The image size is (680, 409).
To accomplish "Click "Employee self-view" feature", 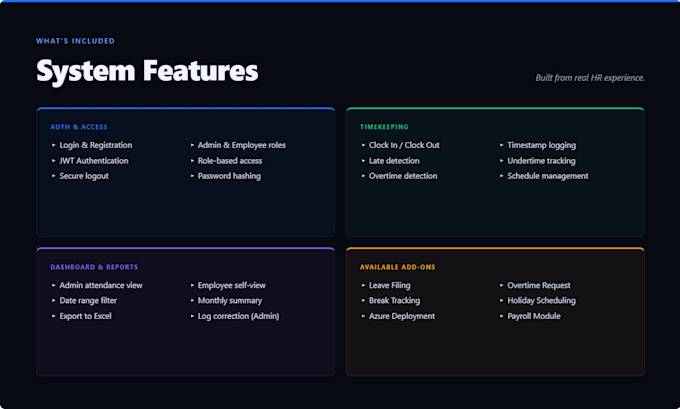I will [232, 285].
